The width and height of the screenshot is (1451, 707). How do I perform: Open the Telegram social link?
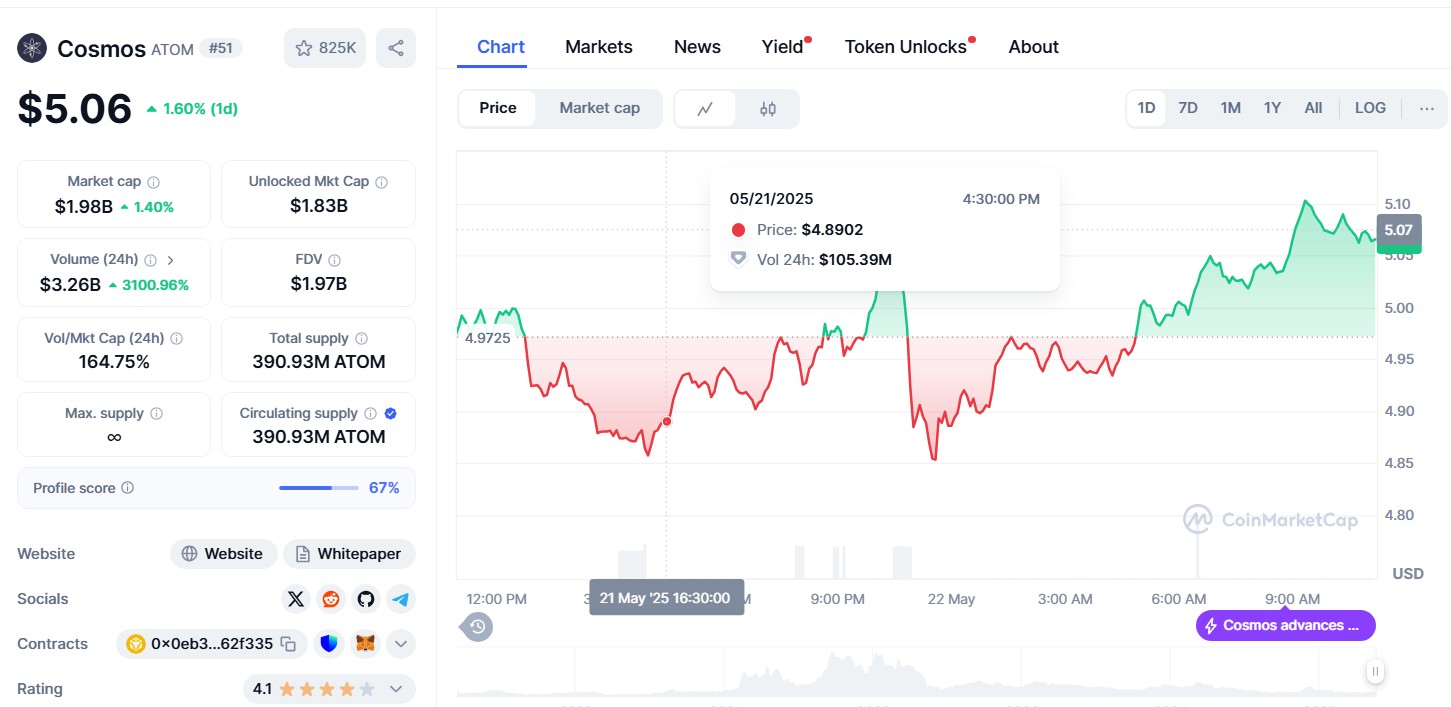tap(401, 599)
